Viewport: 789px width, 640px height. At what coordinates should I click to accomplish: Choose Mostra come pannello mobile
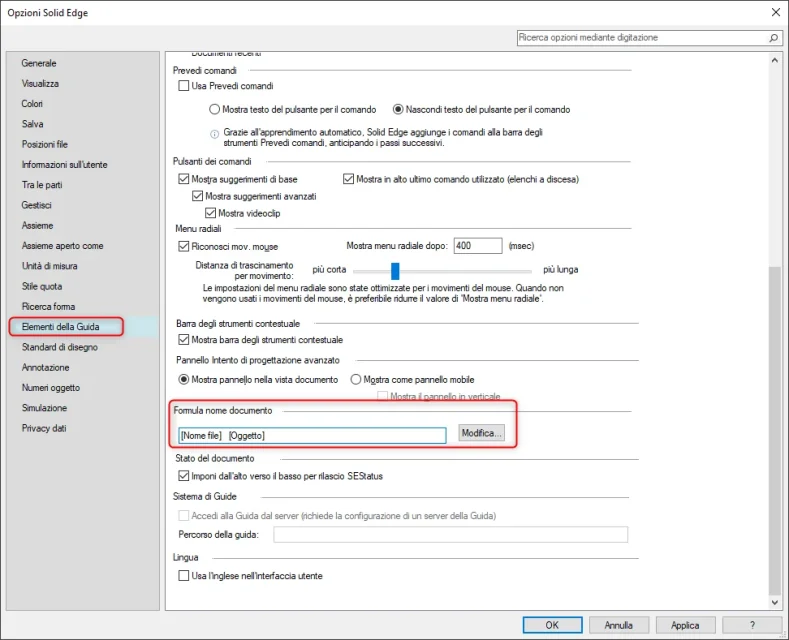click(356, 379)
